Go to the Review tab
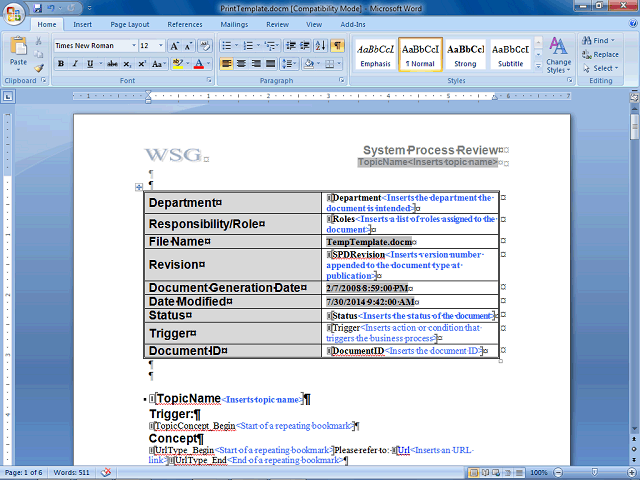 click(x=278, y=24)
